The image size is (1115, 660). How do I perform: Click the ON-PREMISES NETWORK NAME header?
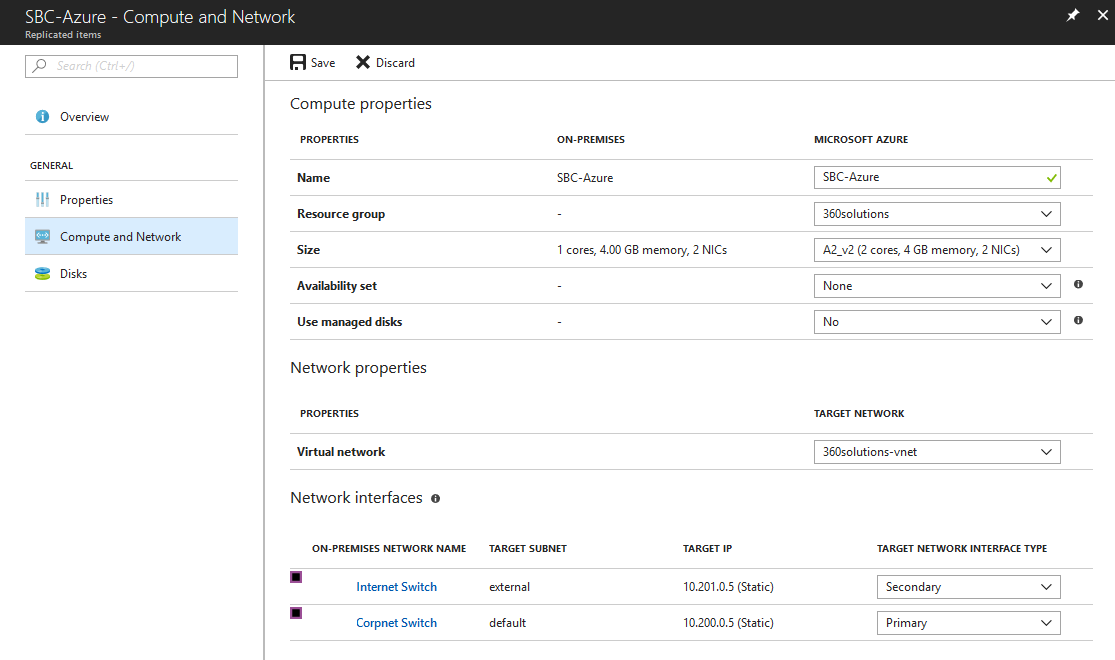click(389, 548)
